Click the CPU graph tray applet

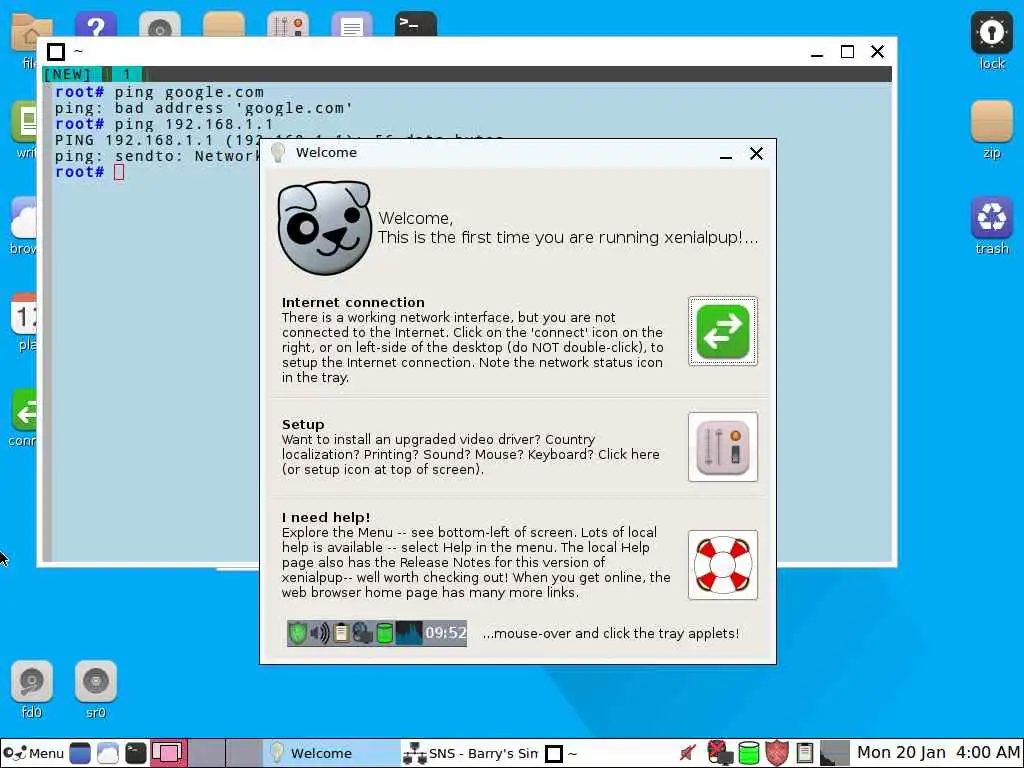point(834,753)
